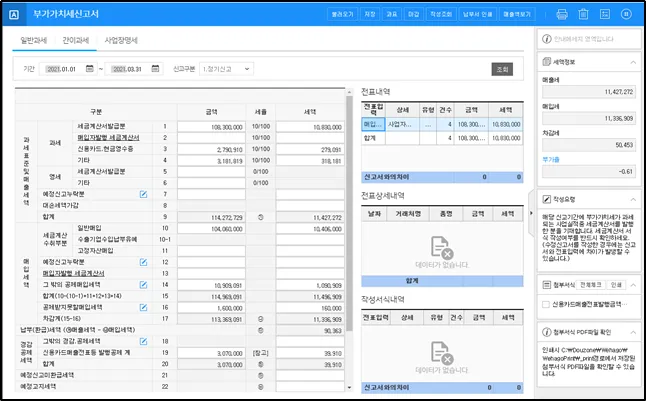Image resolution: width=646 pixels, height=401 pixels.
Task: Click the 합계 row in 전표내역 table
Action: click(442, 138)
